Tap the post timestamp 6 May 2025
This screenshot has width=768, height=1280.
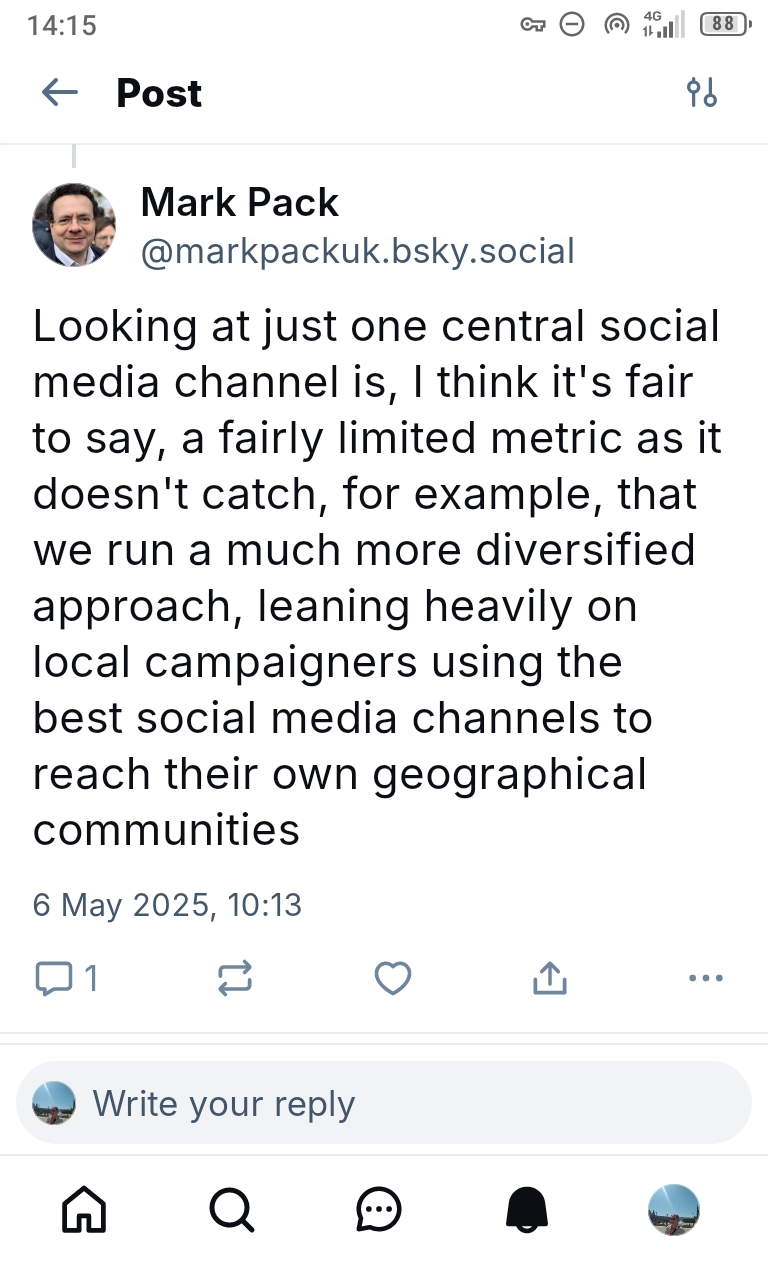(x=167, y=905)
